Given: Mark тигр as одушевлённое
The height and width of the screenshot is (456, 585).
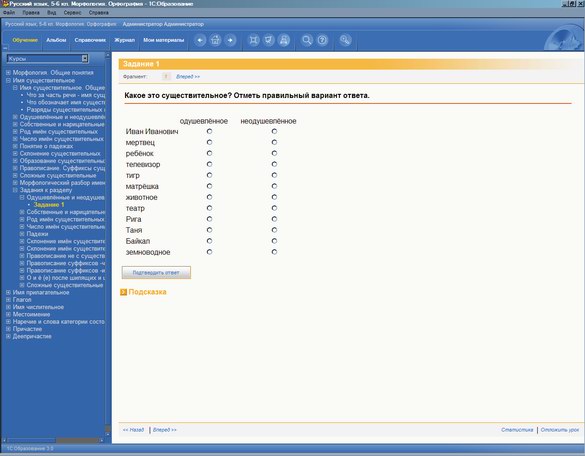Looking at the screenshot, I should 209,175.
